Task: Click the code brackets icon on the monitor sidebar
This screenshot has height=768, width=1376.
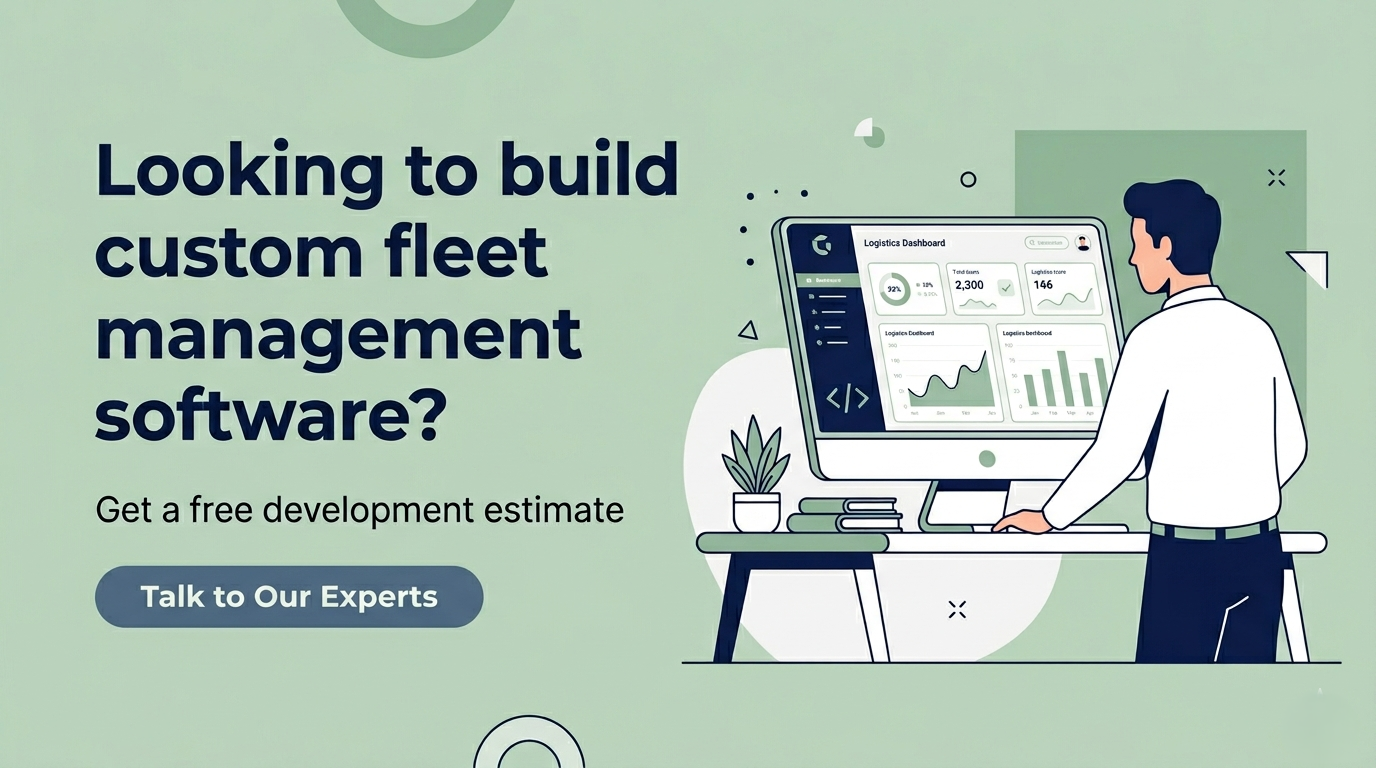Action: [x=847, y=398]
